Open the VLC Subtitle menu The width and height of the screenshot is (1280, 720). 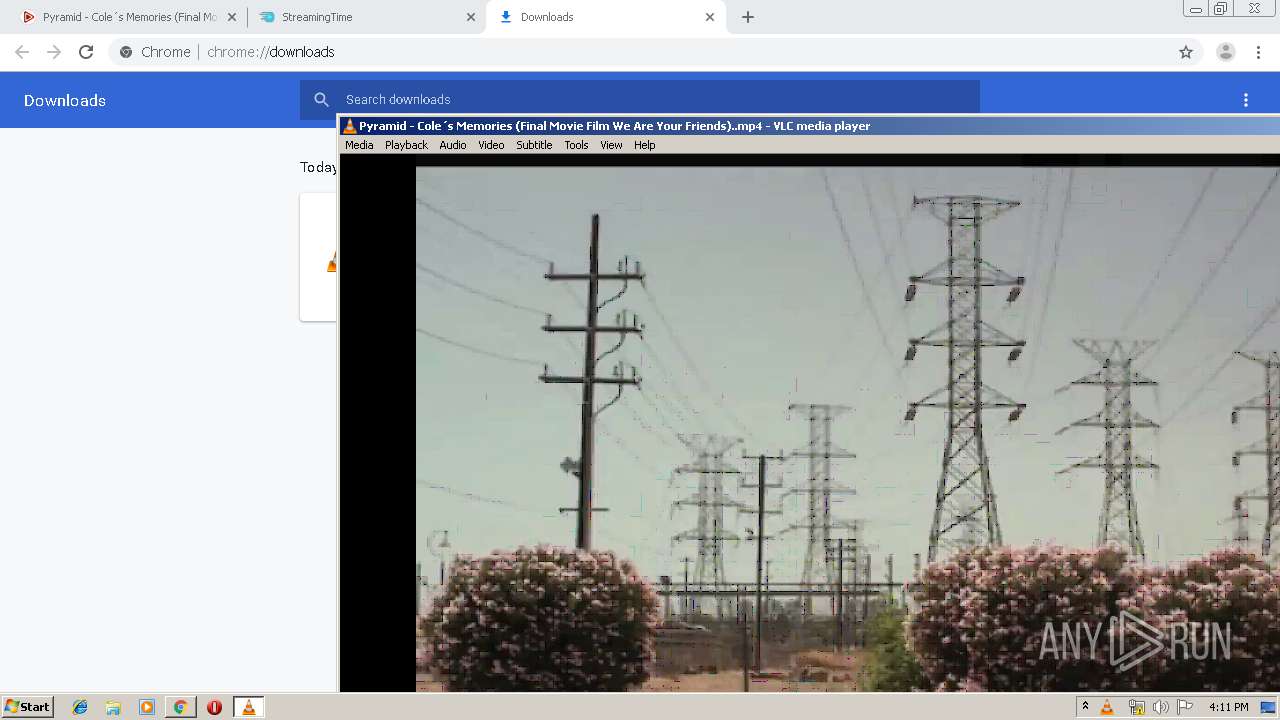click(x=534, y=145)
